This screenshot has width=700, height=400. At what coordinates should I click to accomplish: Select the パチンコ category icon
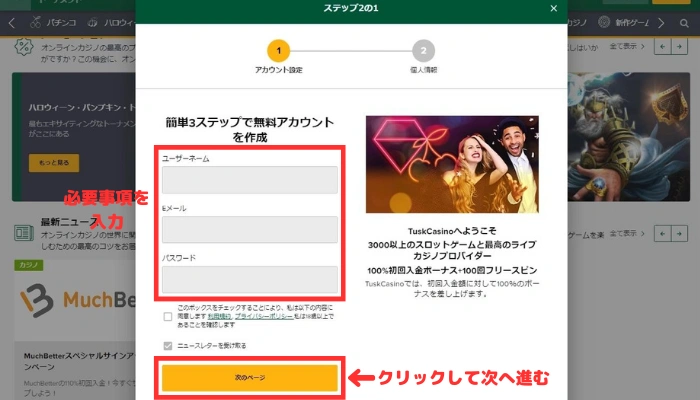[x=36, y=22]
